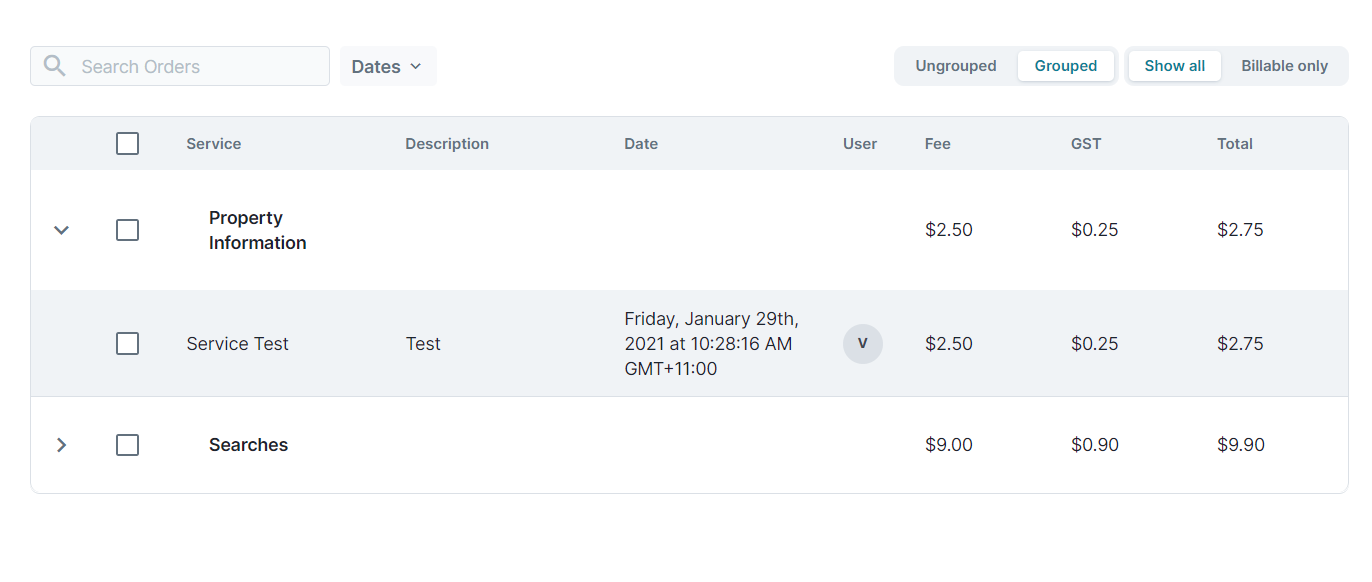Sort by the Date column header
Screen dimensions: 1372x582
pos(641,144)
